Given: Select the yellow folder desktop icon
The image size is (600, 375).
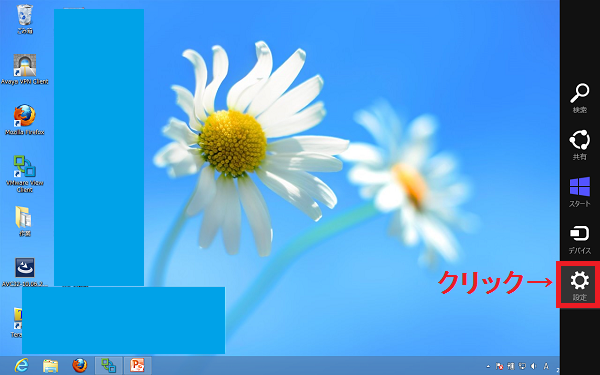Looking at the screenshot, I should tap(24, 221).
